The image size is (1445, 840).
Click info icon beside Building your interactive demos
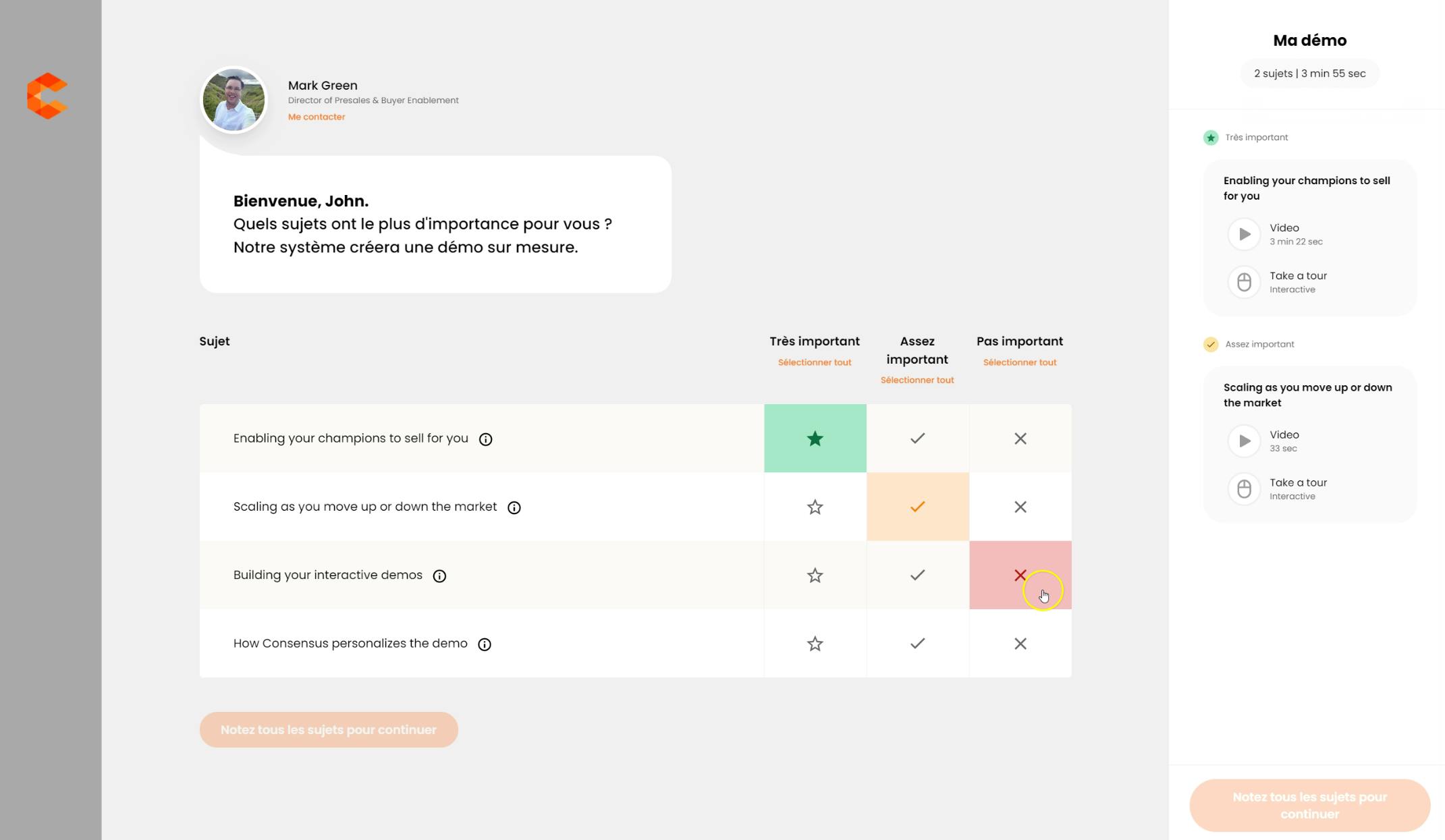pos(439,576)
